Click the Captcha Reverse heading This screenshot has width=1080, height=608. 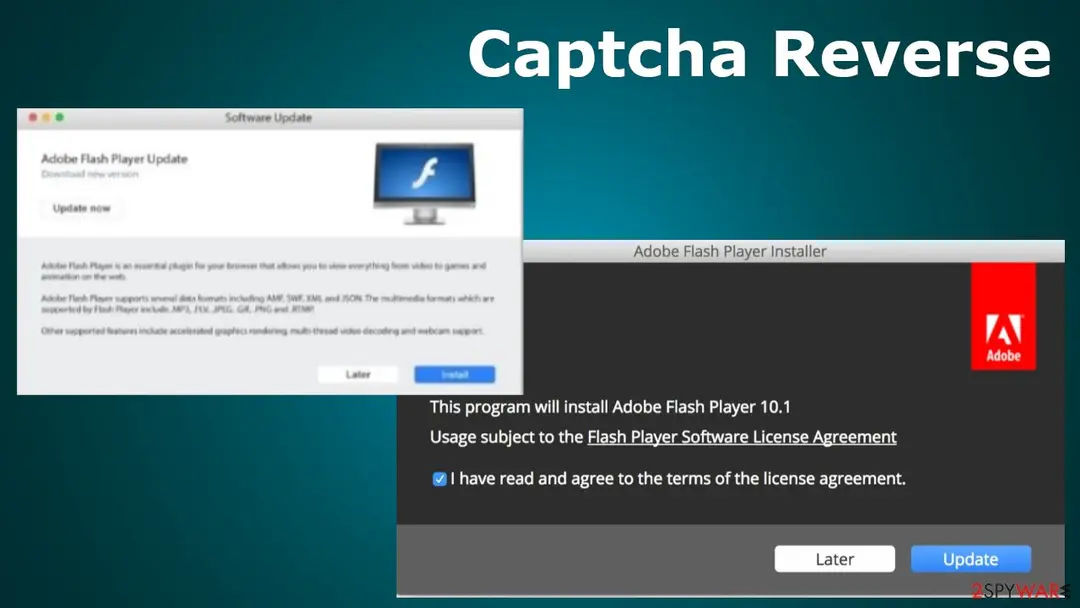coord(759,55)
